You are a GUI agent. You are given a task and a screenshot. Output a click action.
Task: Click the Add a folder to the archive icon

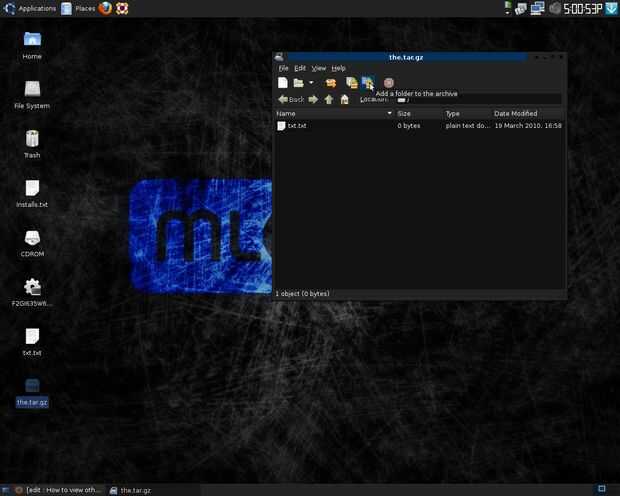tap(367, 83)
